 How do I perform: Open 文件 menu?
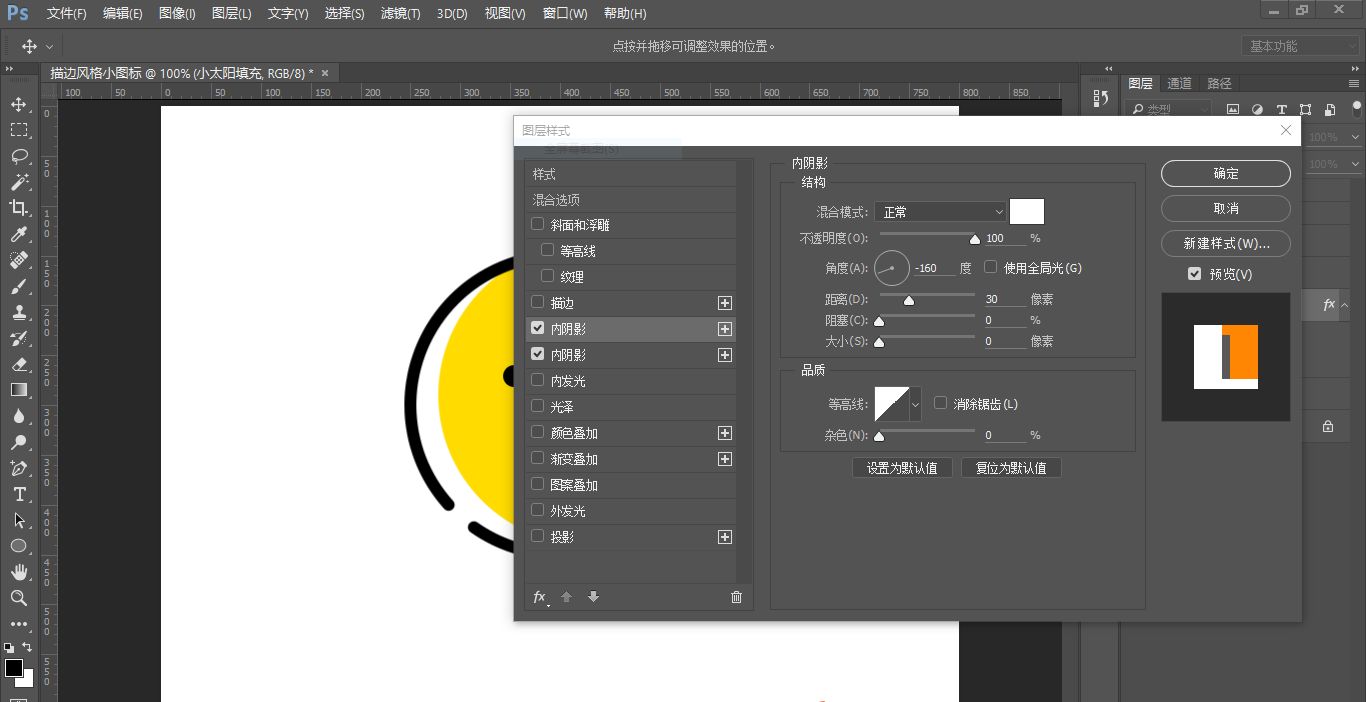[x=67, y=14]
